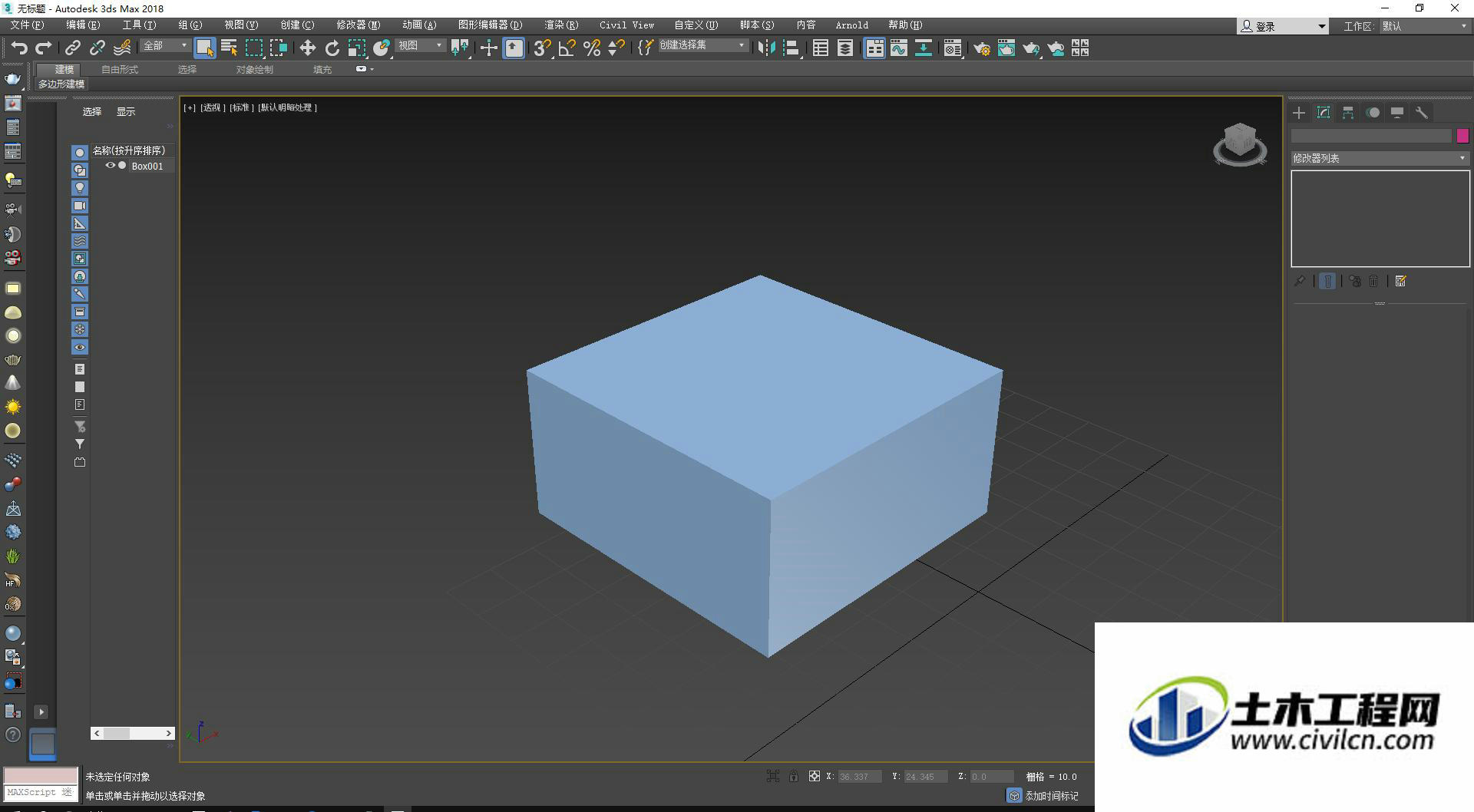This screenshot has width=1474, height=812.
Task: Open the reference coordinate system dropdown 视图
Action: coord(420,46)
